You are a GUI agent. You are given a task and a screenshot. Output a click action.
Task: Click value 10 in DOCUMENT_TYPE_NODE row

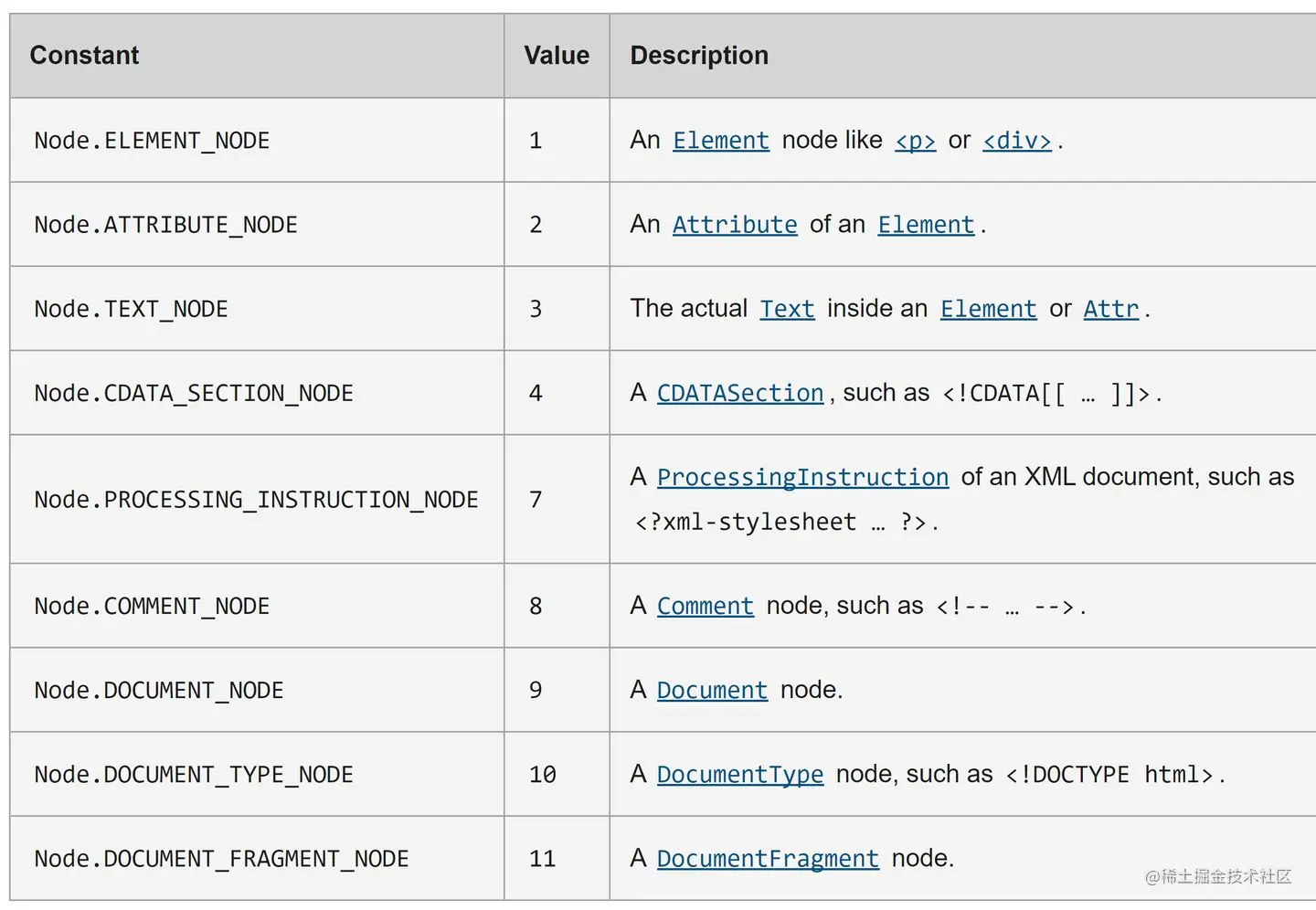(x=542, y=775)
